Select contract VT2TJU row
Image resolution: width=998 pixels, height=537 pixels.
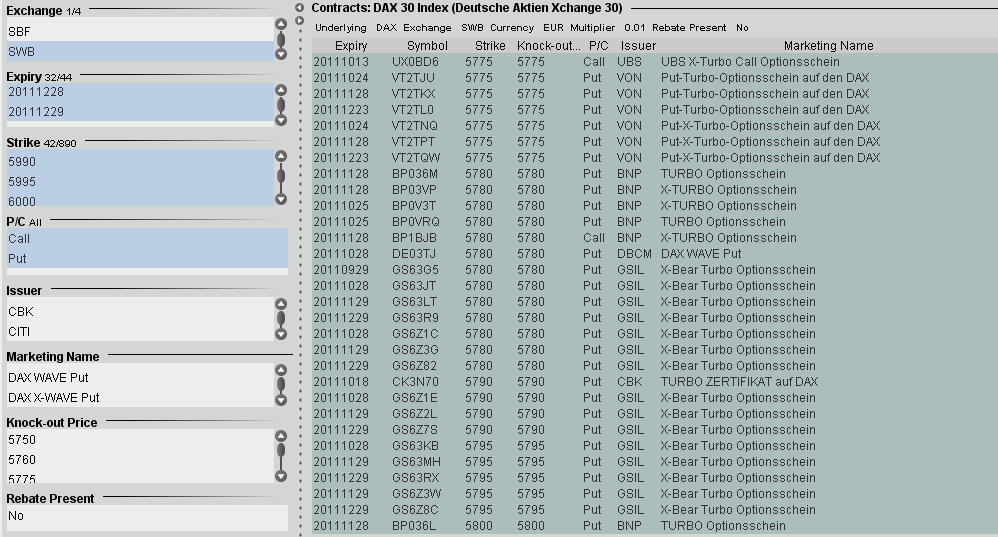tap(654, 78)
